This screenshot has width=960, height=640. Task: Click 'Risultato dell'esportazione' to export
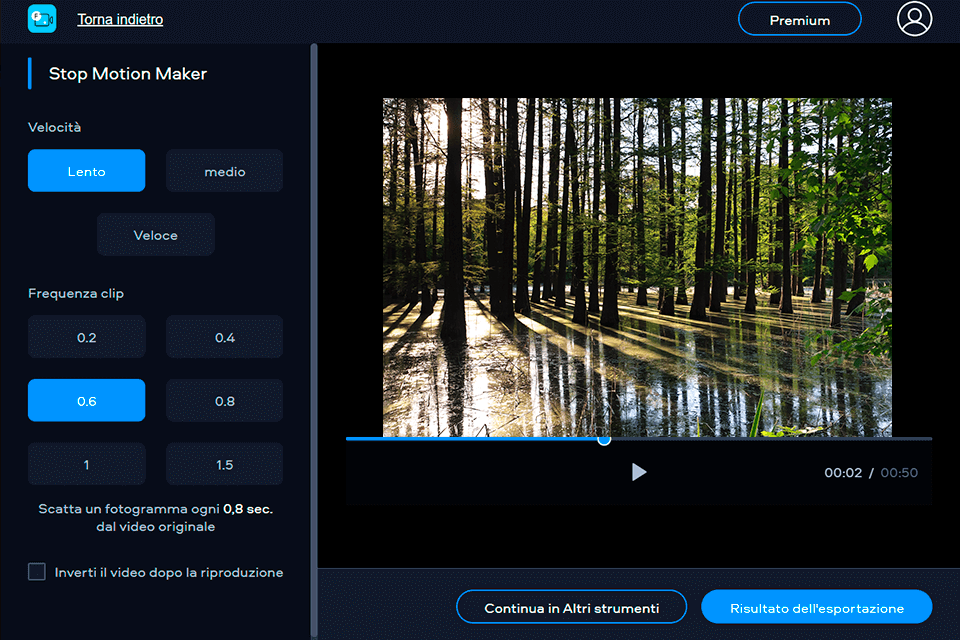tap(816, 606)
